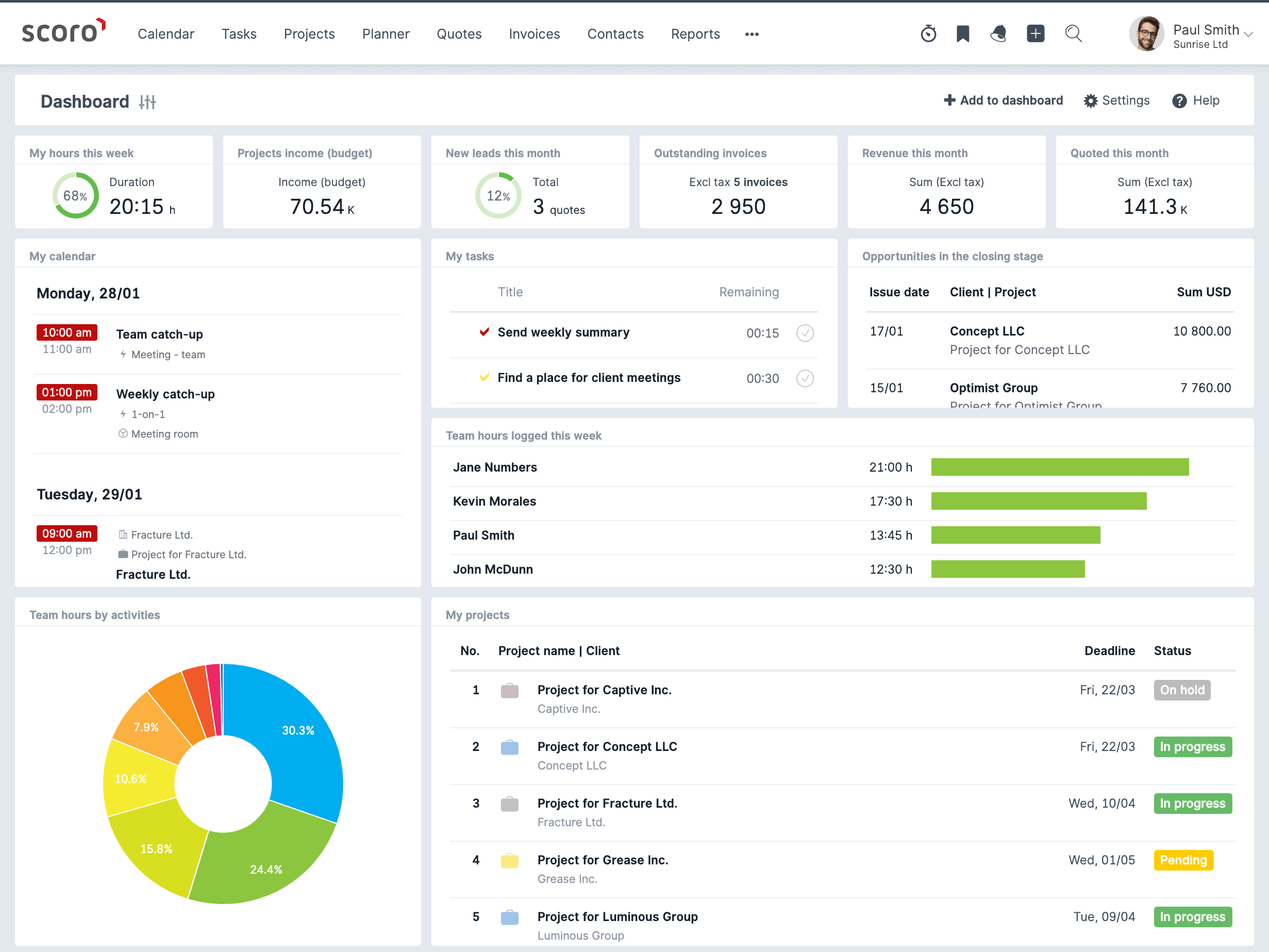Viewport: 1269px width, 952px height.
Task: Mark Send weekly summary task as done
Action: [x=805, y=333]
